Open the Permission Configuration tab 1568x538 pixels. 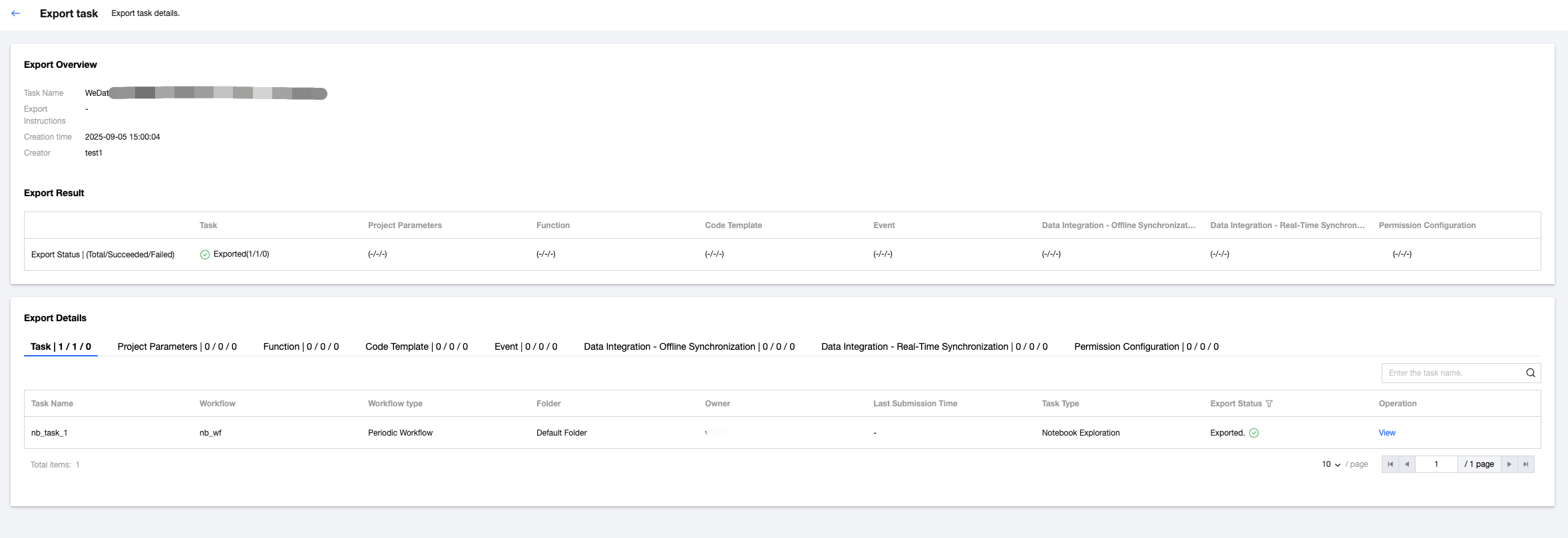[x=1146, y=346]
